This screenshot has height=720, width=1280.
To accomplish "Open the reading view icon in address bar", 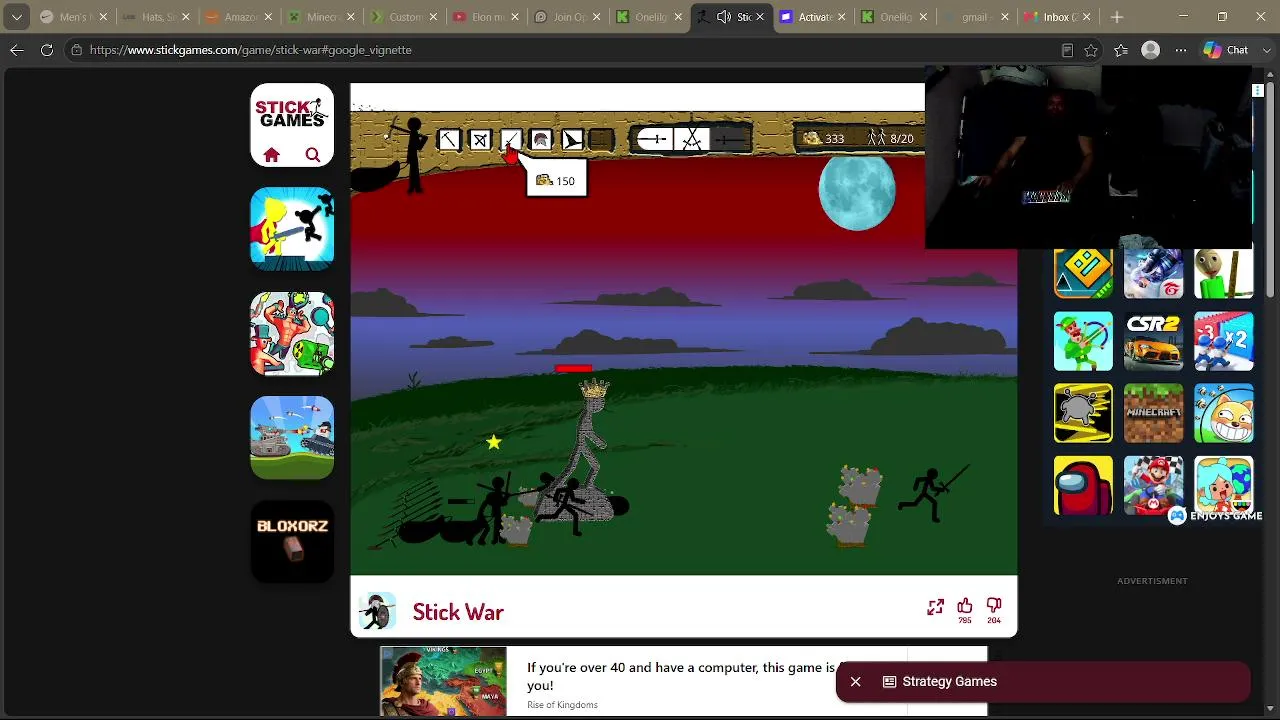I will [x=1067, y=50].
